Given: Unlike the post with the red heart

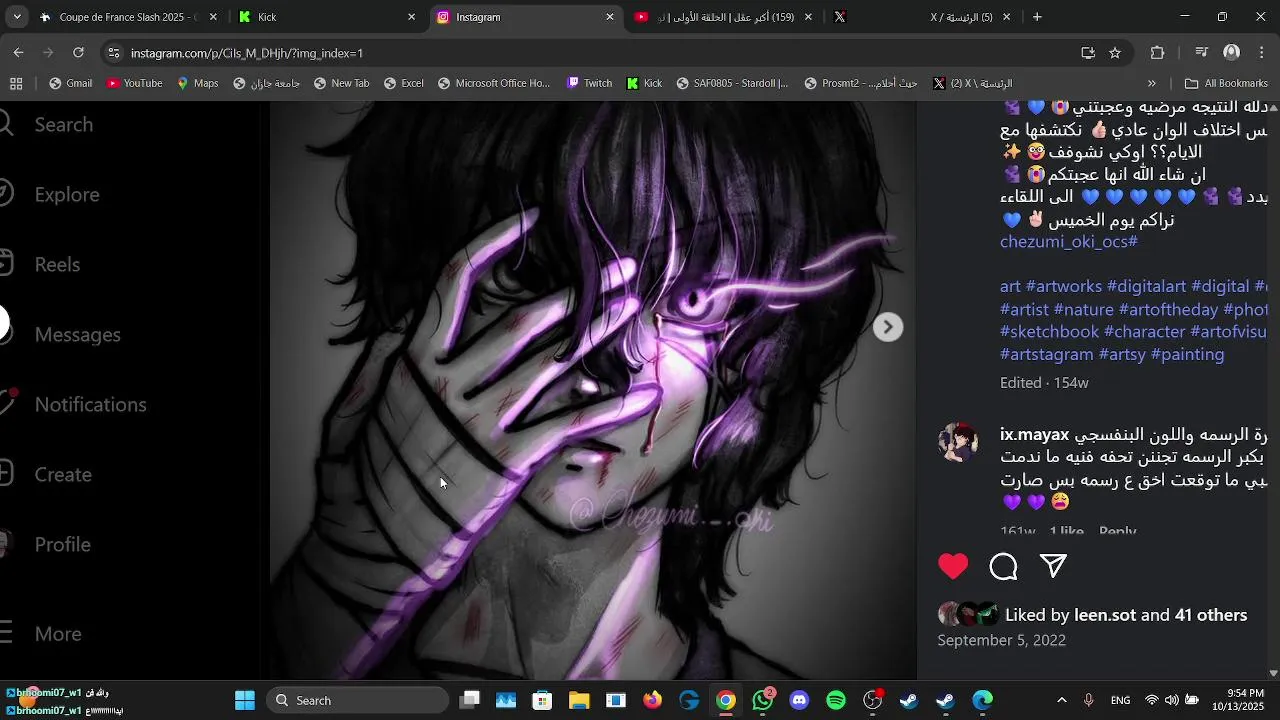Looking at the screenshot, I should point(953,566).
